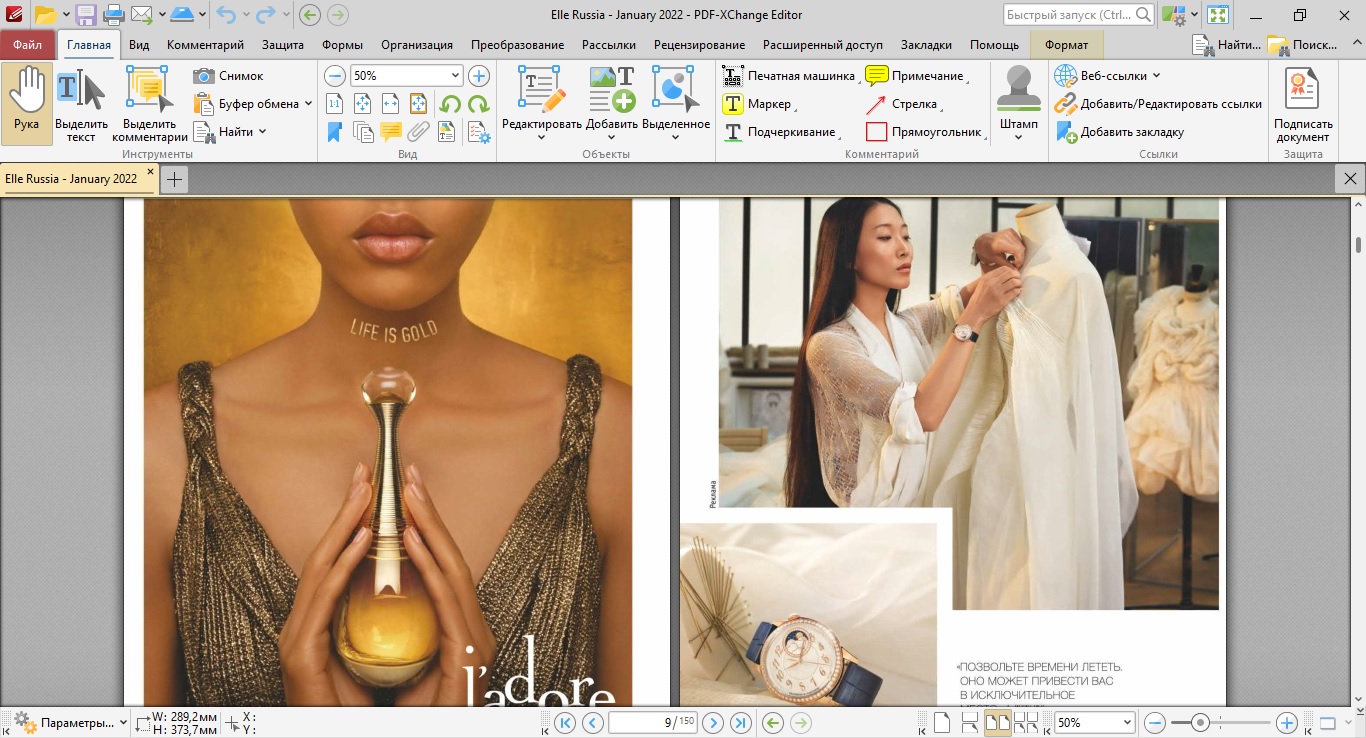Click Add Bookmark (Добавить закладку)
This screenshot has width=1366, height=738.
pyautogui.click(x=1120, y=132)
